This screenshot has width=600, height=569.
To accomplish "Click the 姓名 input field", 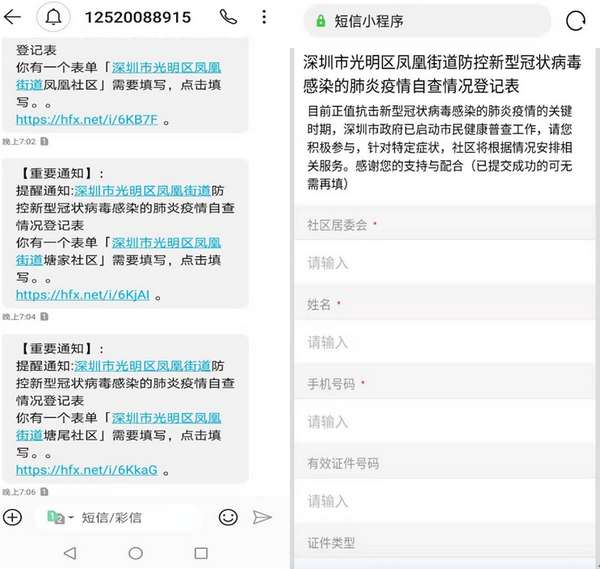I will click(445, 342).
